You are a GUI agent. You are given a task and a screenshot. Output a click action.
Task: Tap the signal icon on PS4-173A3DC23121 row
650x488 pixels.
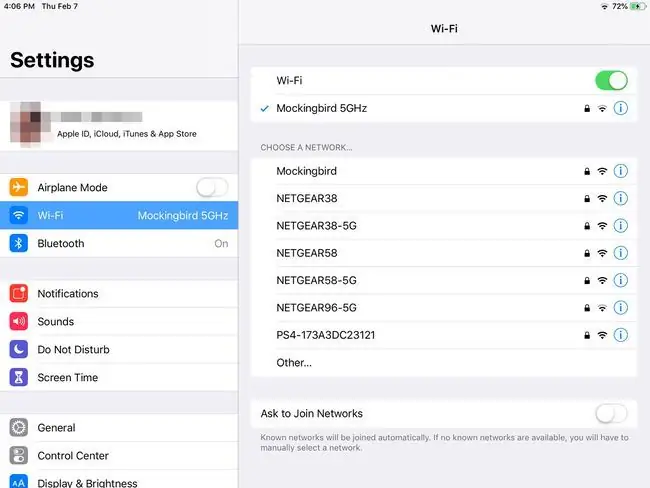pyautogui.click(x=602, y=335)
